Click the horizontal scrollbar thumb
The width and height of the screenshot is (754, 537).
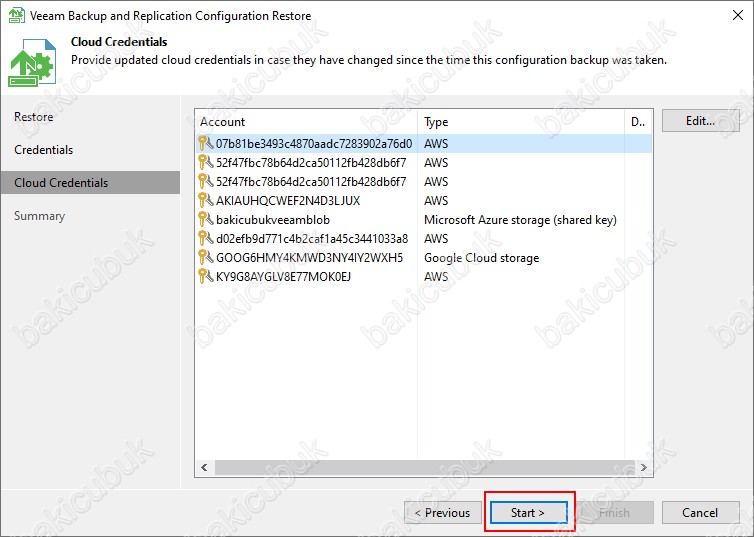pyautogui.click(x=425, y=467)
